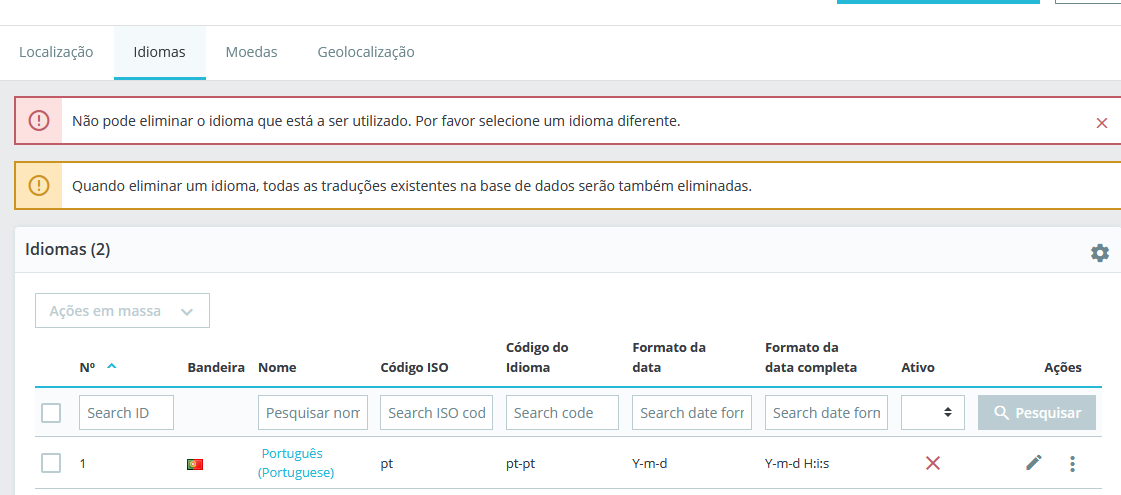Click the yellow warning alert icon
1121x495 pixels.
click(x=39, y=186)
